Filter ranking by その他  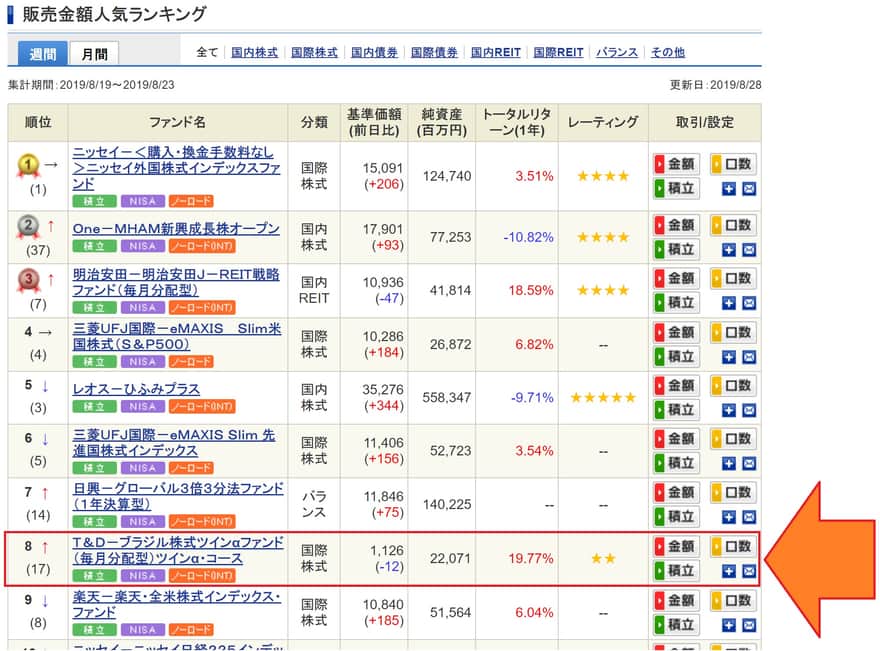(668, 52)
